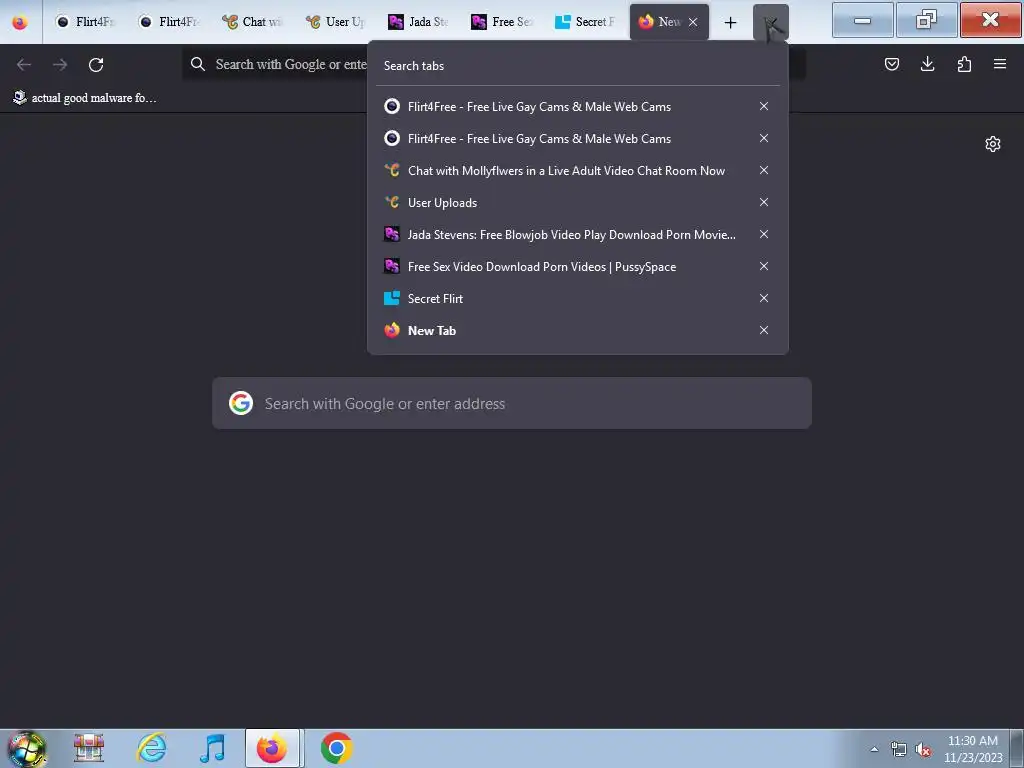Click the Google logo in search box
1024x768 pixels.
click(x=241, y=404)
